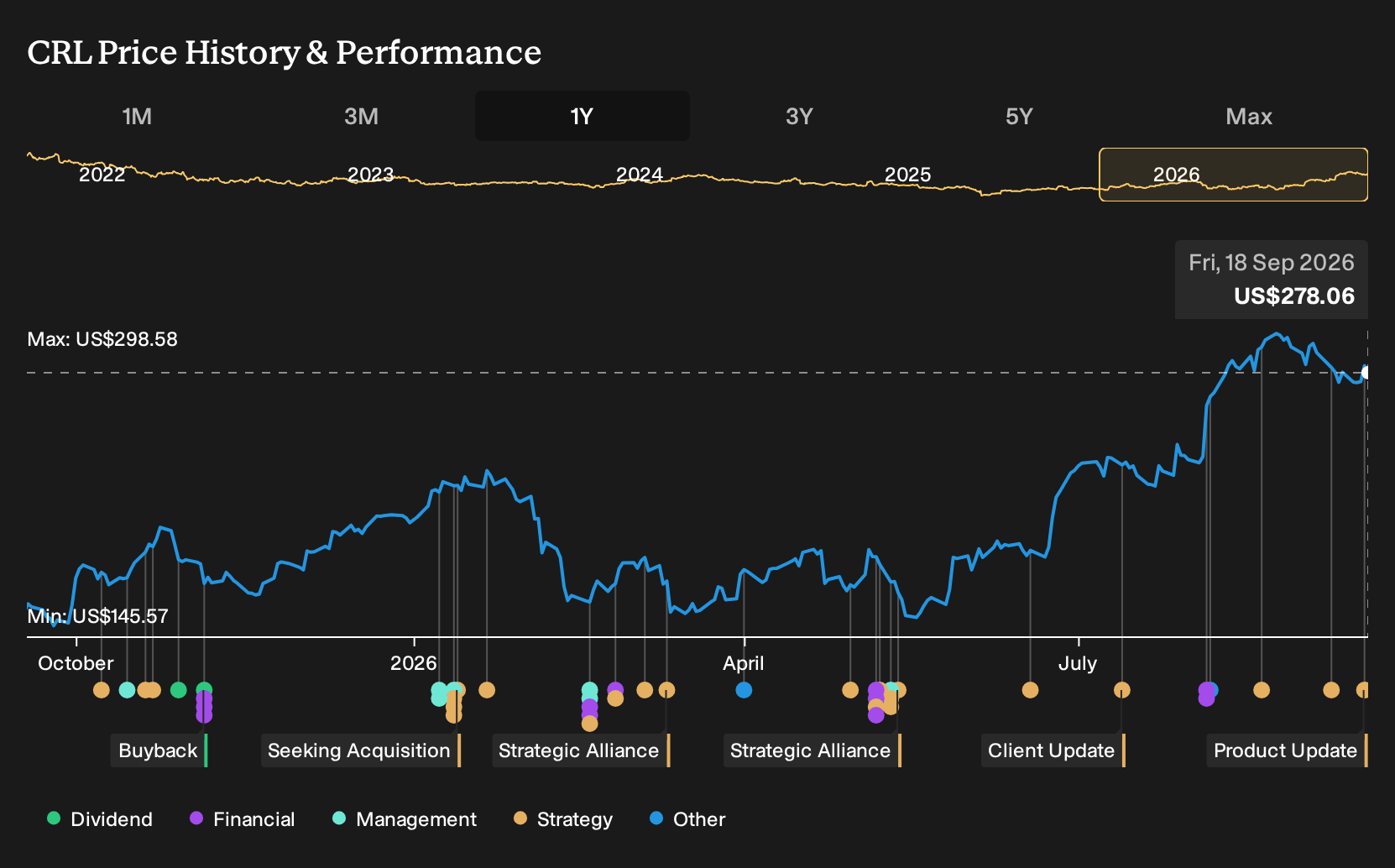This screenshot has height=868, width=1395.
Task: Click the white current-price point at chart's end
Action: click(x=1366, y=373)
